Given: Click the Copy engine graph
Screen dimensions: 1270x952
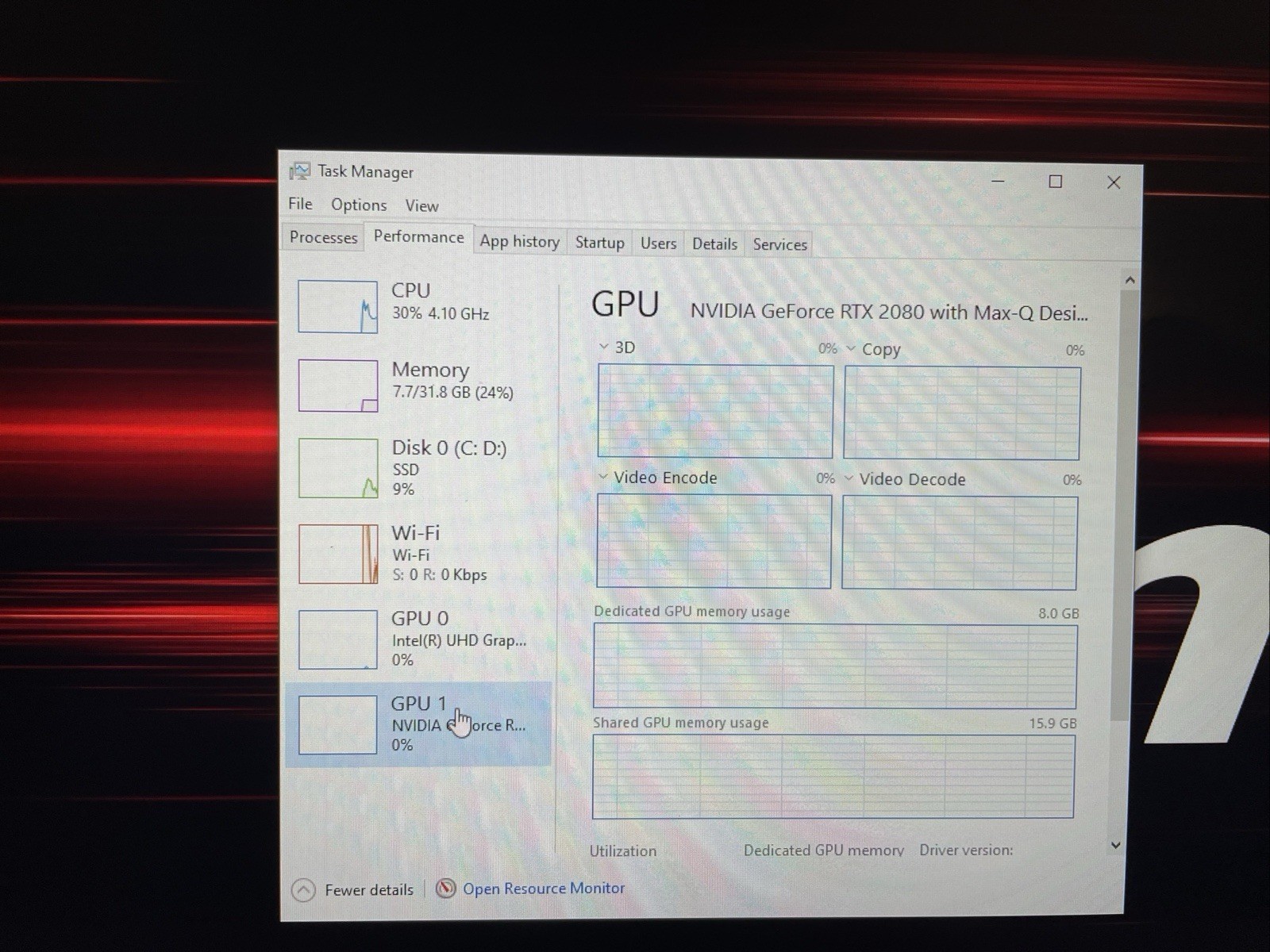Looking at the screenshot, I should coord(962,413).
